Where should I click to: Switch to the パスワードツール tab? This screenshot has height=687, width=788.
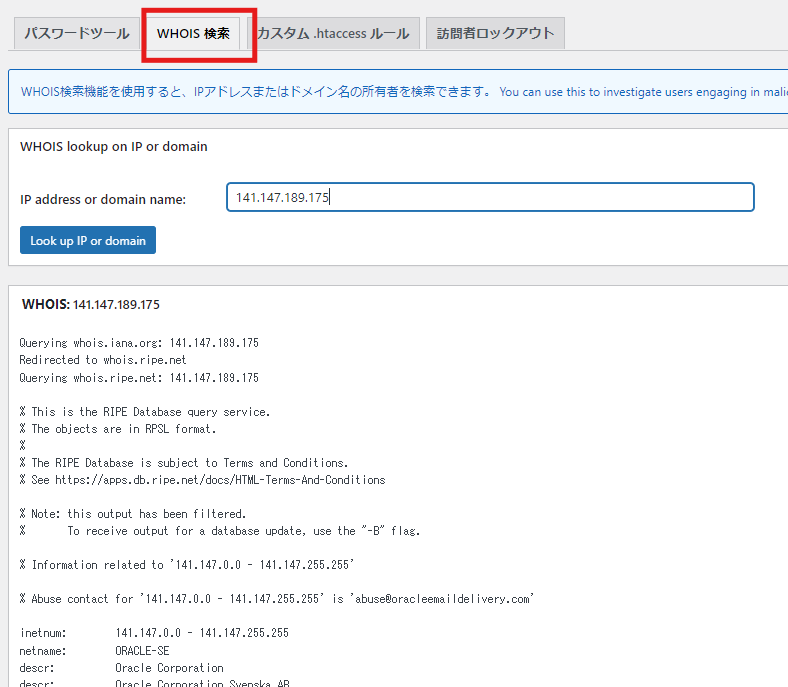(x=76, y=33)
